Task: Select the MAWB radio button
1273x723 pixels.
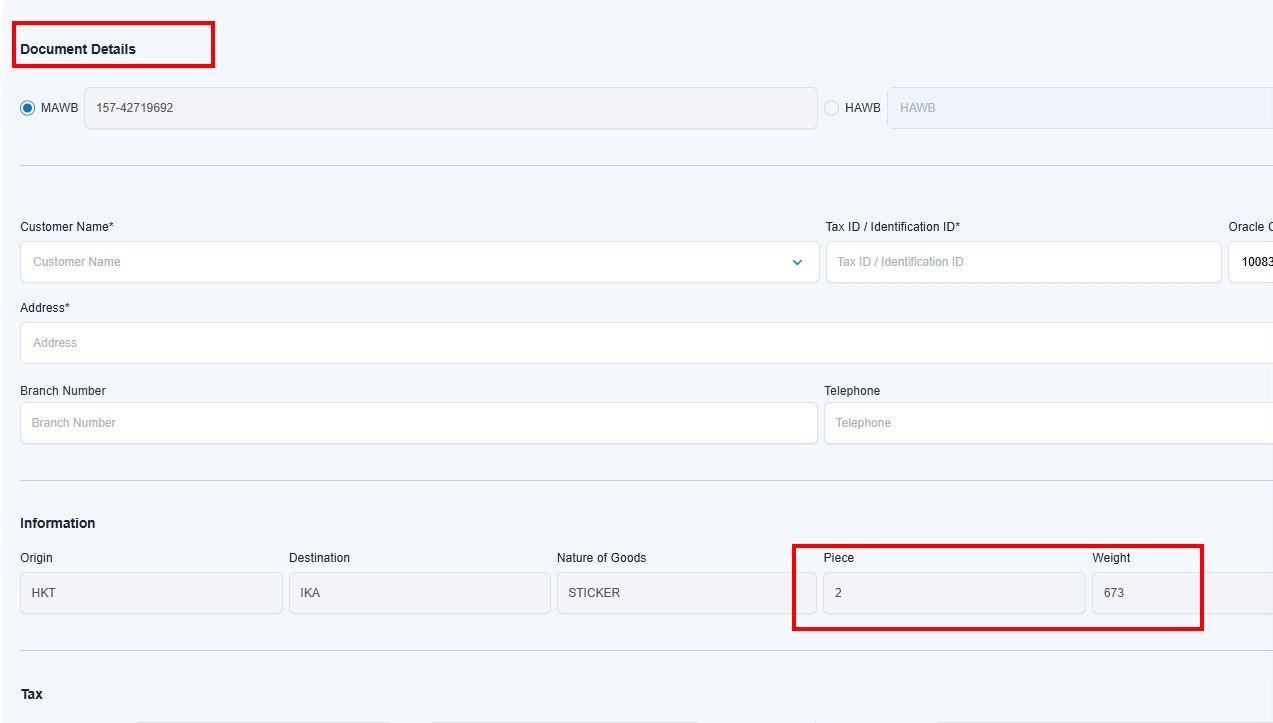Action: [x=28, y=108]
